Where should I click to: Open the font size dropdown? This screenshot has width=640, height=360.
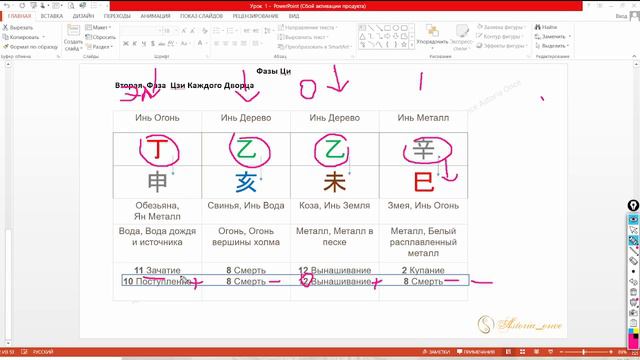pos(176,31)
